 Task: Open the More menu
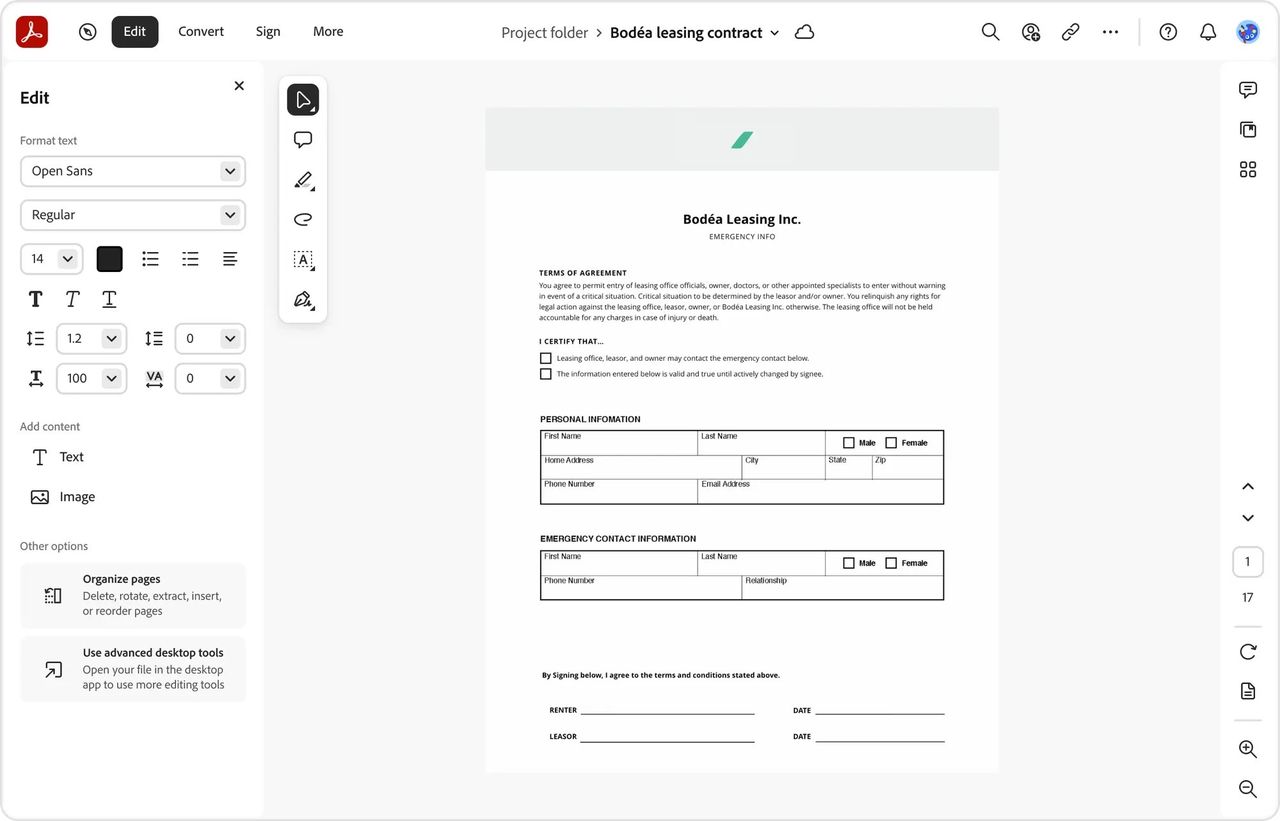pos(327,31)
